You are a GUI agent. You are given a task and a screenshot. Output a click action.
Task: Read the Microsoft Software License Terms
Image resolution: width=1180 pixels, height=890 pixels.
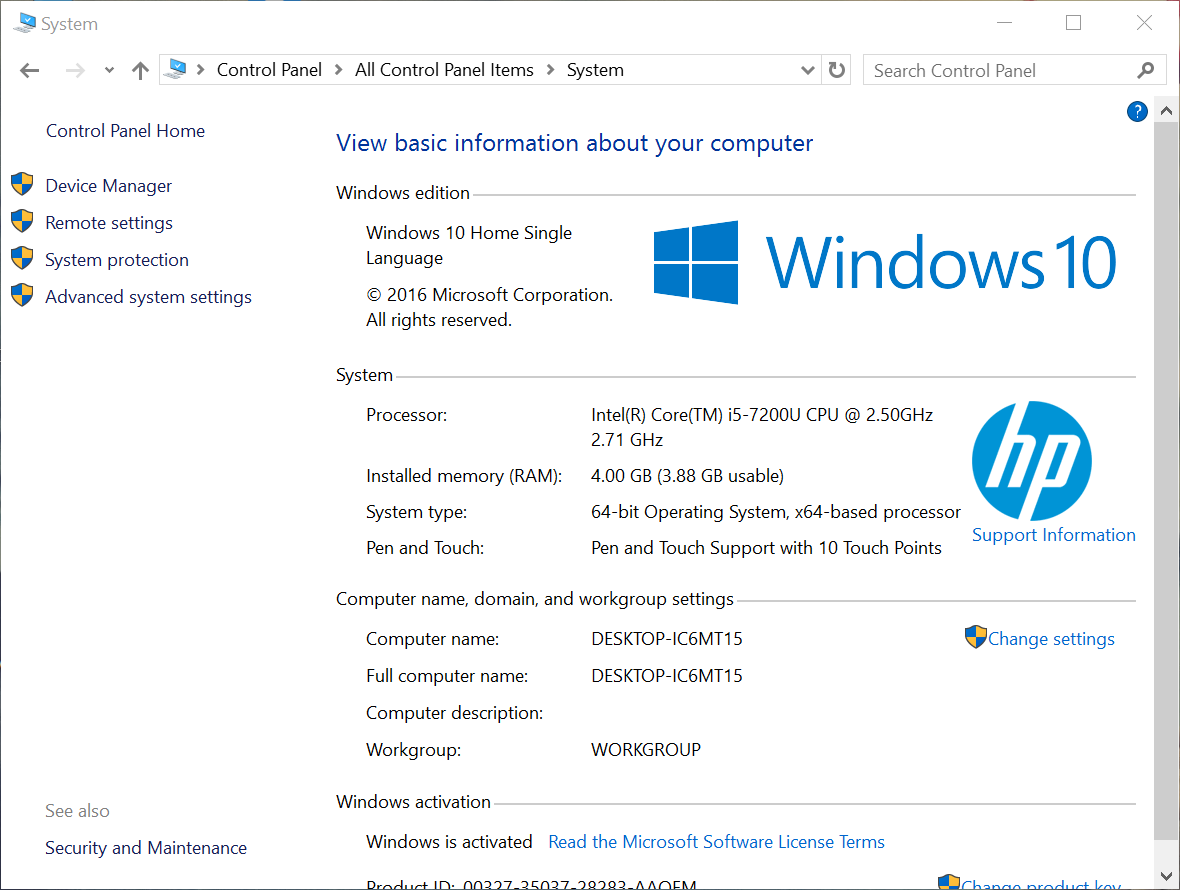[x=716, y=842]
